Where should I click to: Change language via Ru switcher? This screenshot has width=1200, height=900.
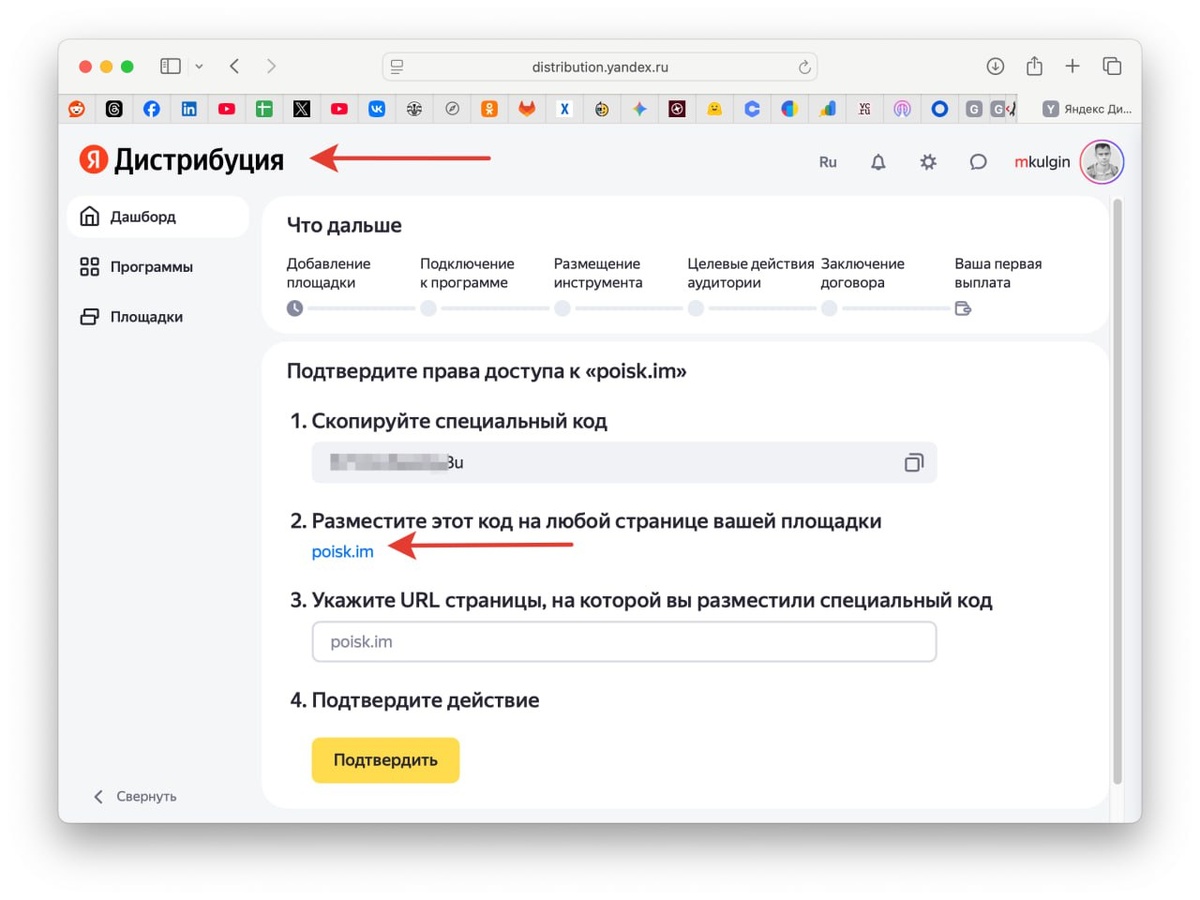(828, 162)
